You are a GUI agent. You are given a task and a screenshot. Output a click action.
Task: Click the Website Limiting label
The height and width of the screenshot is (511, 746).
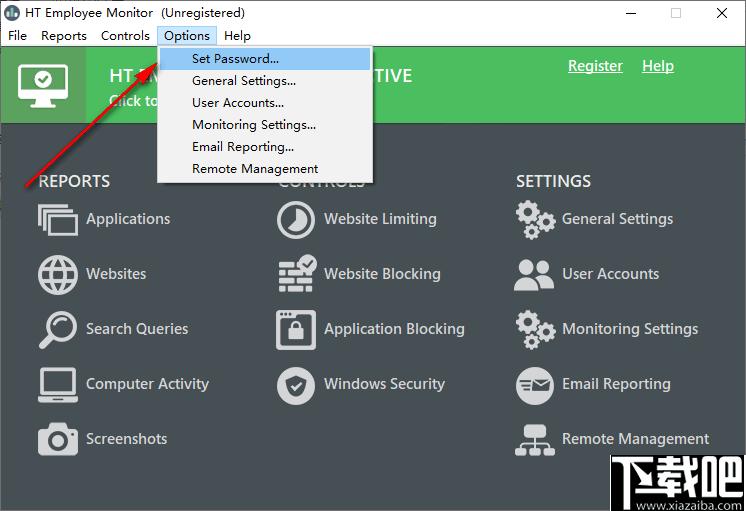380,219
